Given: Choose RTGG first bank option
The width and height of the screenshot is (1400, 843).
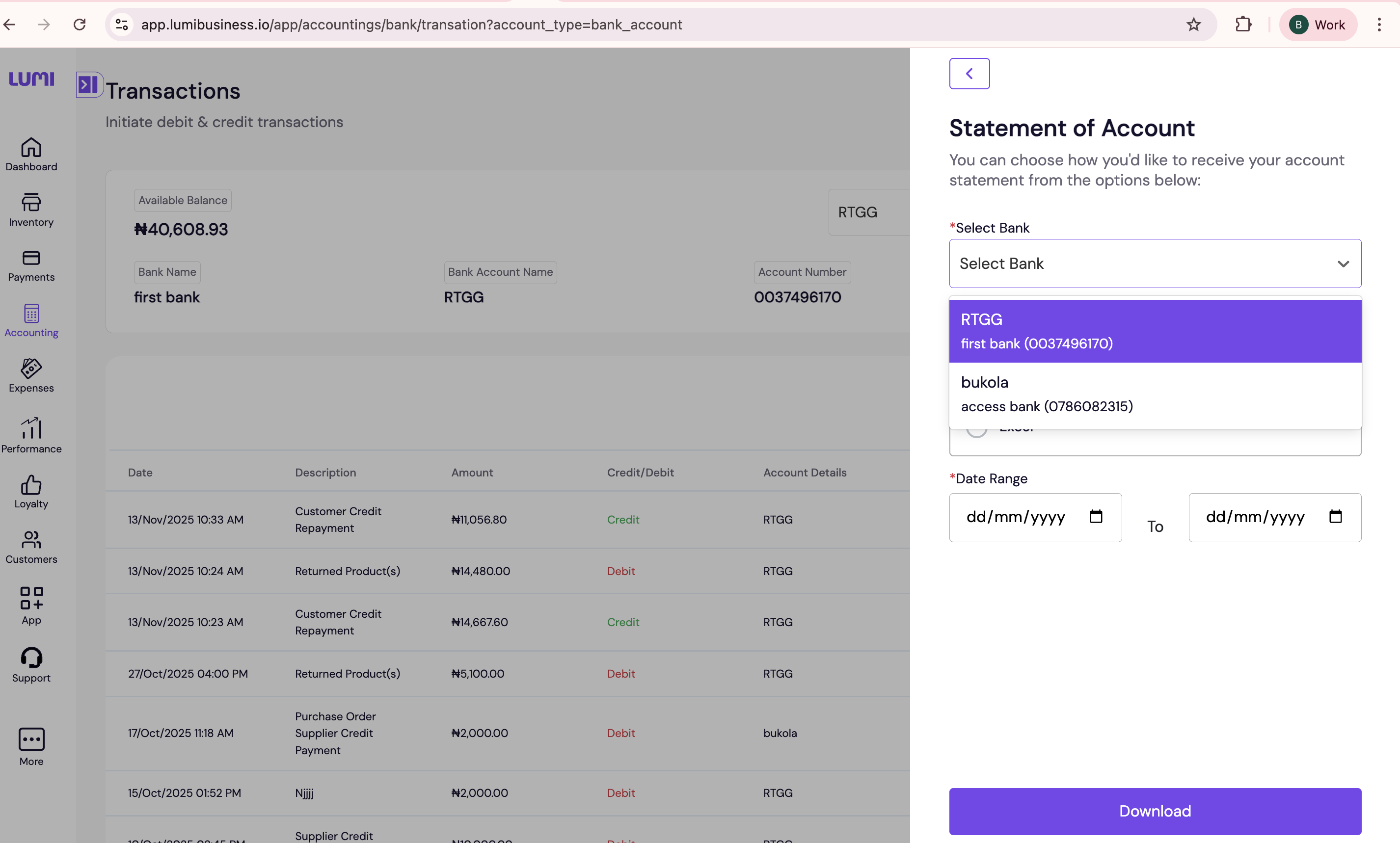Looking at the screenshot, I should tap(1155, 331).
